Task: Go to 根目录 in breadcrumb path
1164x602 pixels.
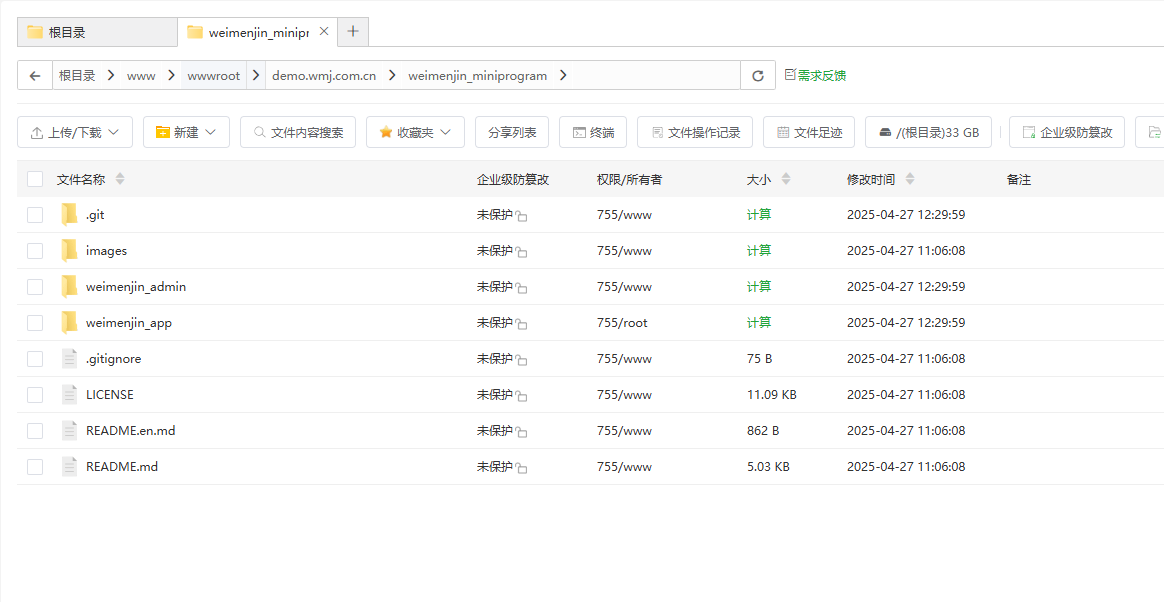Action: (77, 76)
